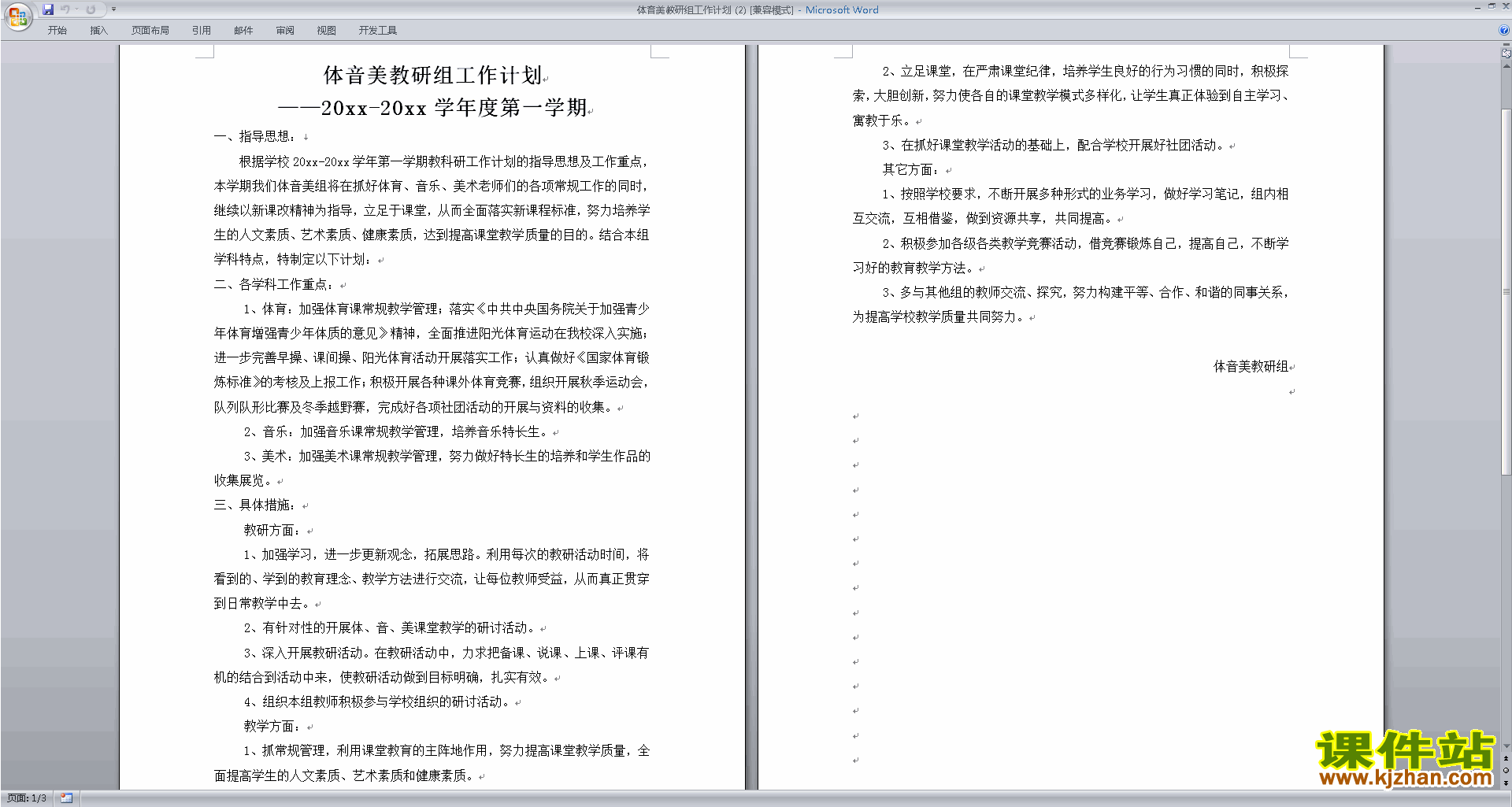Switch to the 页面布局 tab
The width and height of the screenshot is (1512, 807).
(x=150, y=31)
